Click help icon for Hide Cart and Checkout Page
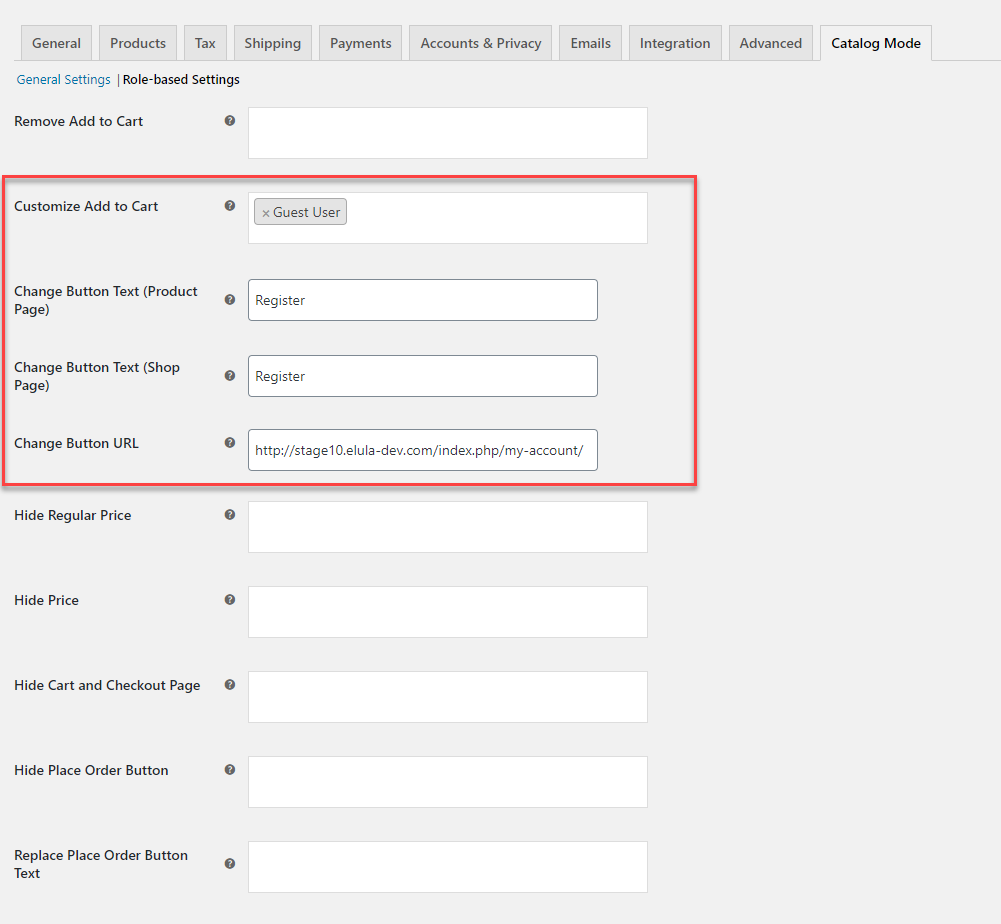 click(x=230, y=685)
